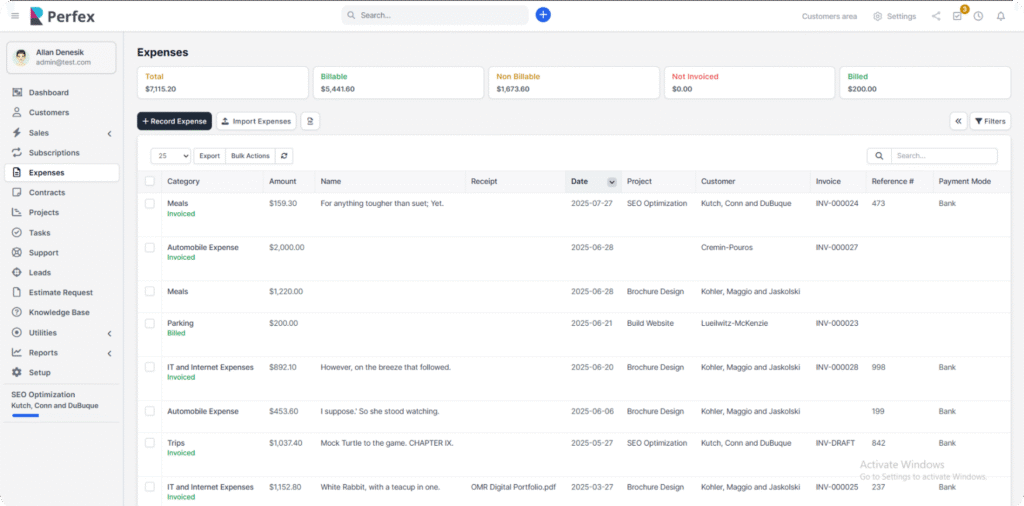Click the Knowledge Base question icon

tap(17, 312)
